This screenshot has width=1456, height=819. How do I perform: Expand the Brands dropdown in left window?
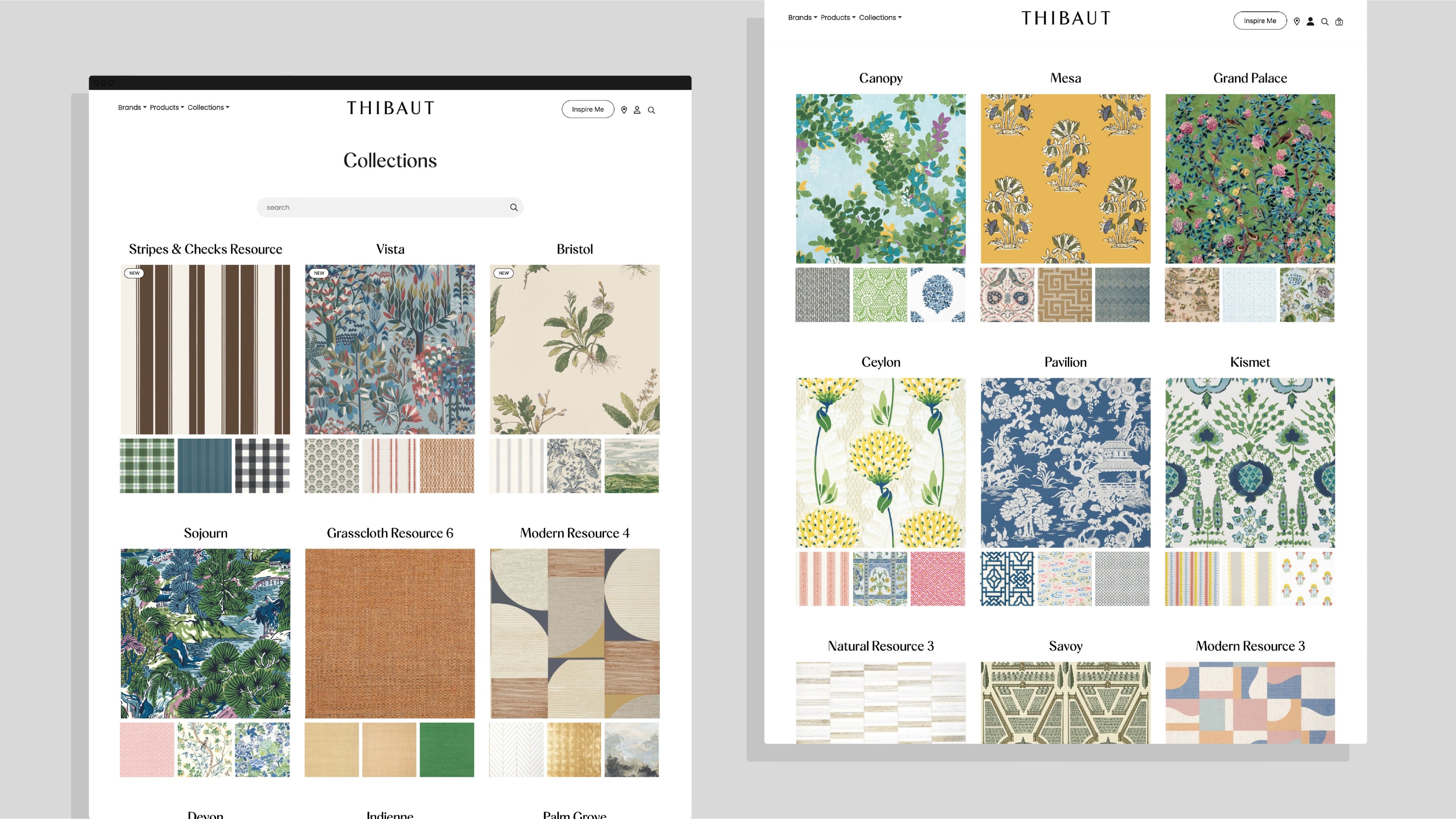pos(132,107)
